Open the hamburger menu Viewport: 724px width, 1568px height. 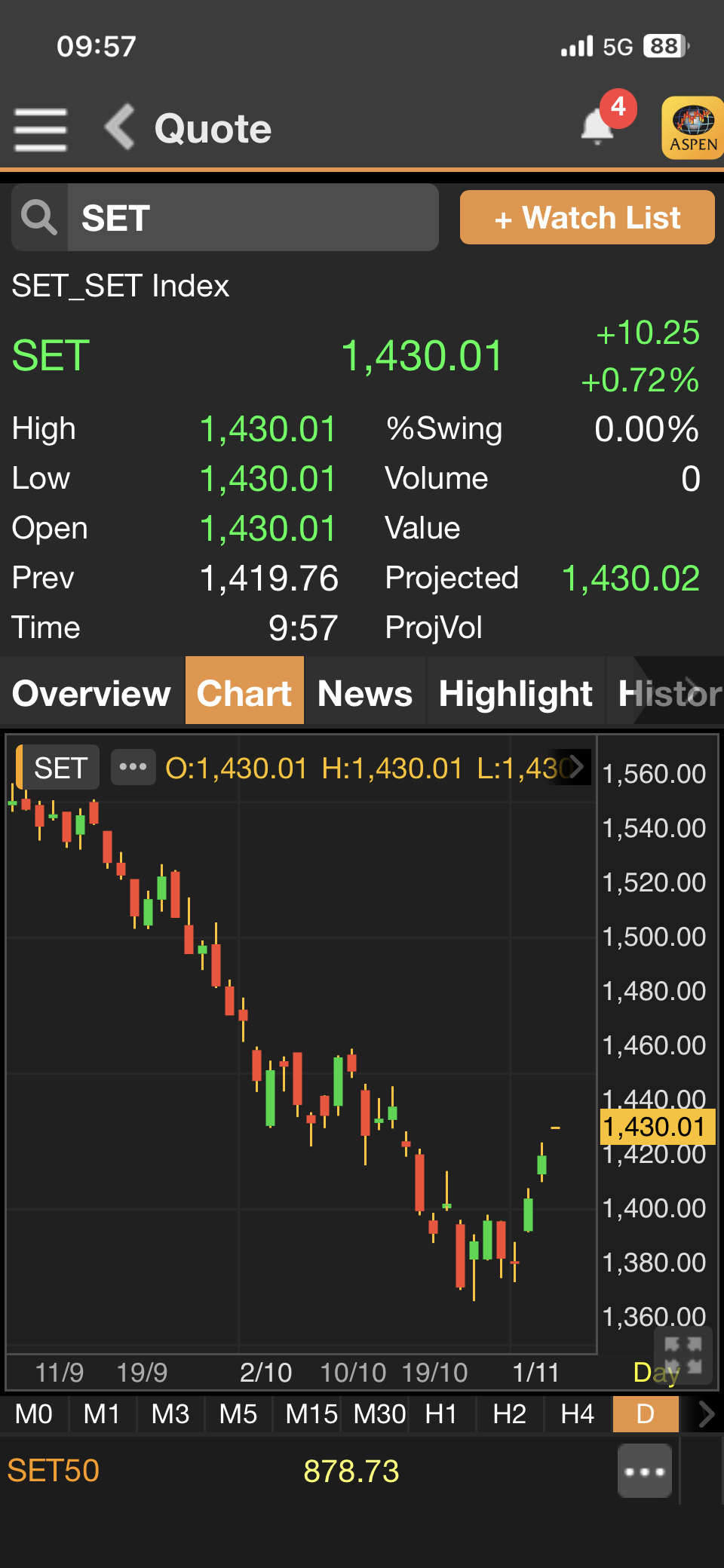point(40,129)
